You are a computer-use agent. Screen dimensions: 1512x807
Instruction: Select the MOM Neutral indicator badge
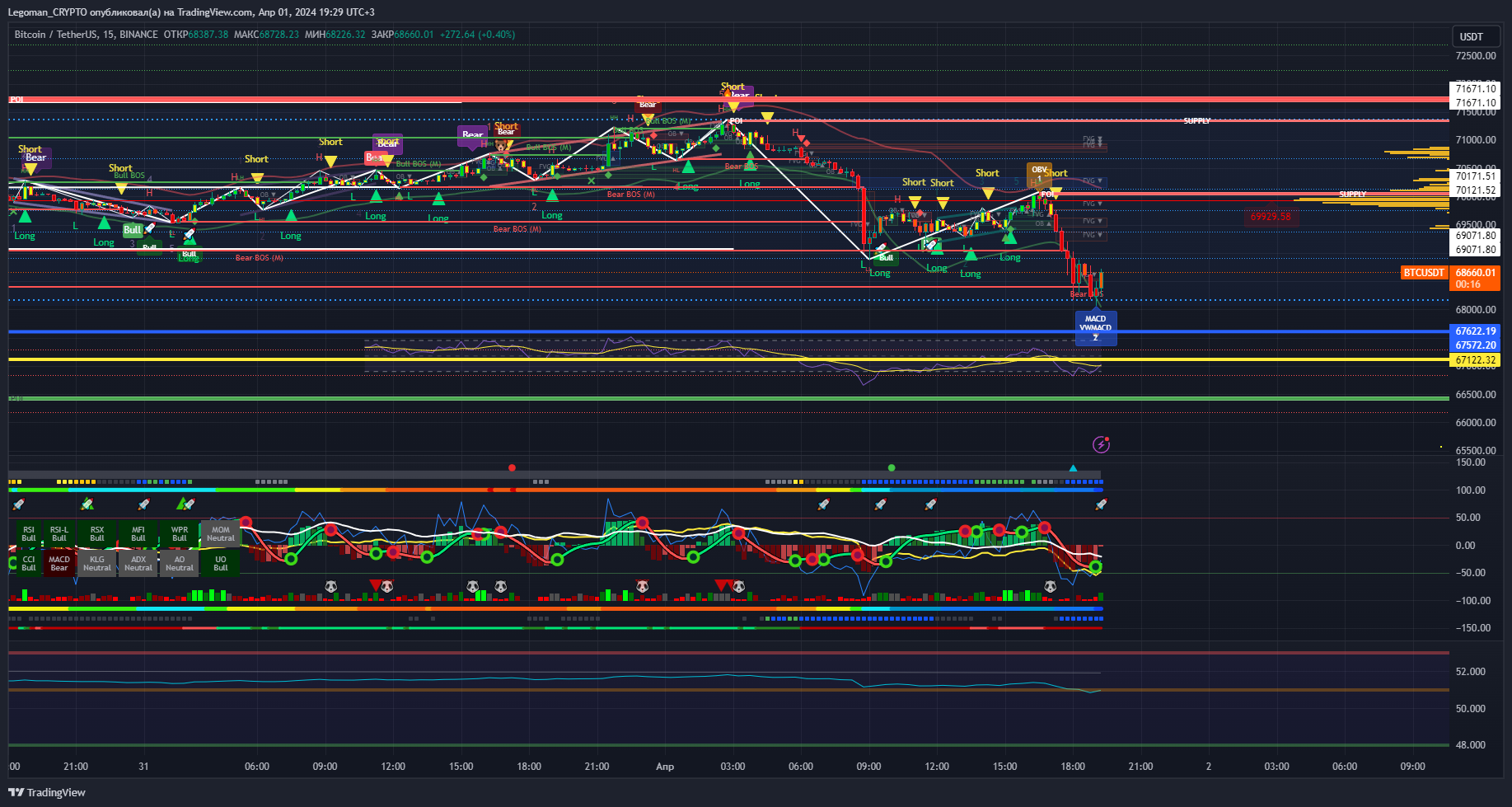pos(221,534)
